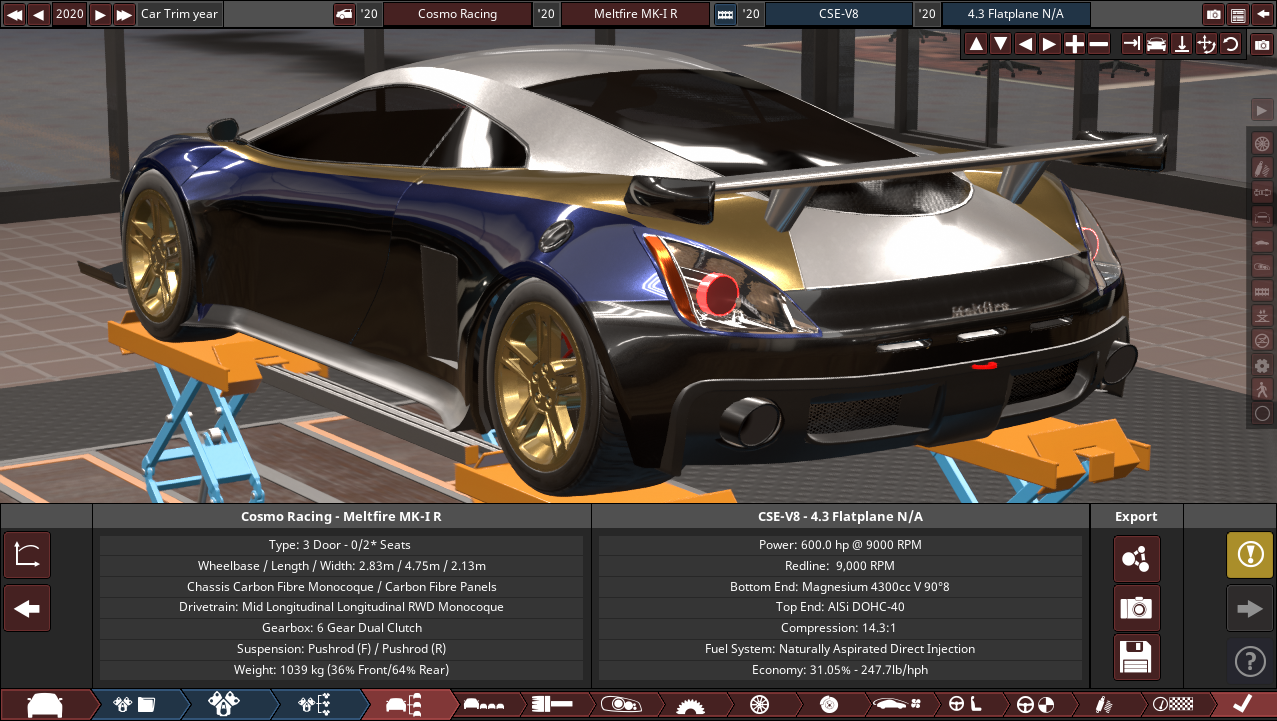The image size is (1277, 721).
Task: Toggle the car front outline icon in sidebar
Action: tap(1262, 216)
